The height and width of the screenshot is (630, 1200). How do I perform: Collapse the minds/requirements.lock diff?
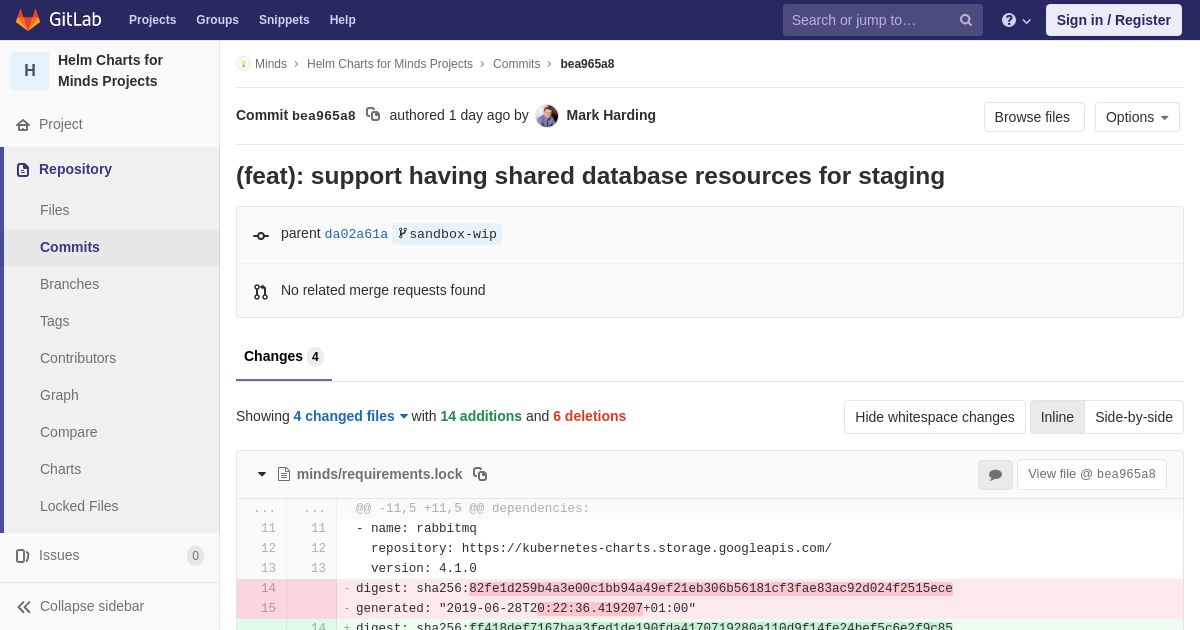[x=262, y=474]
